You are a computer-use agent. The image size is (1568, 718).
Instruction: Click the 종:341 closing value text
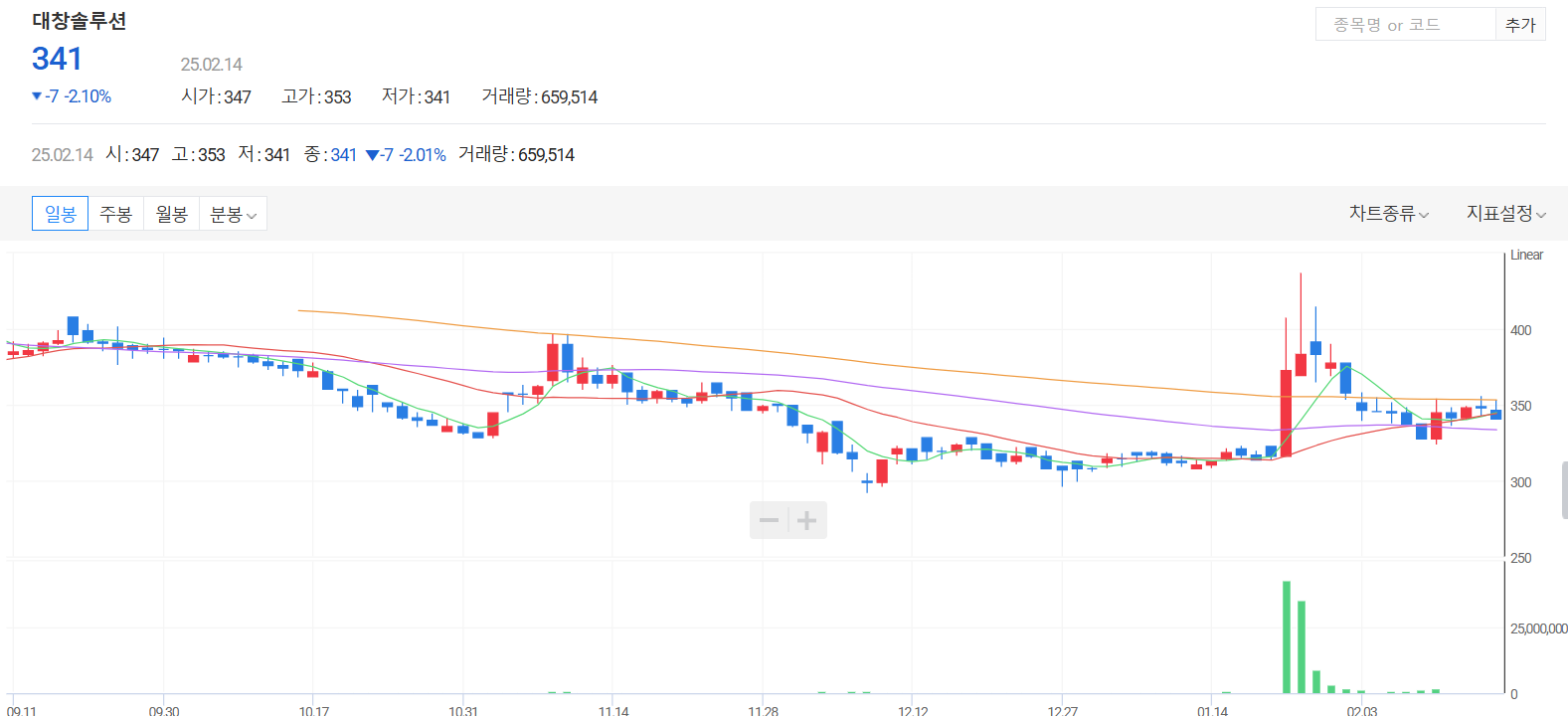(330, 154)
